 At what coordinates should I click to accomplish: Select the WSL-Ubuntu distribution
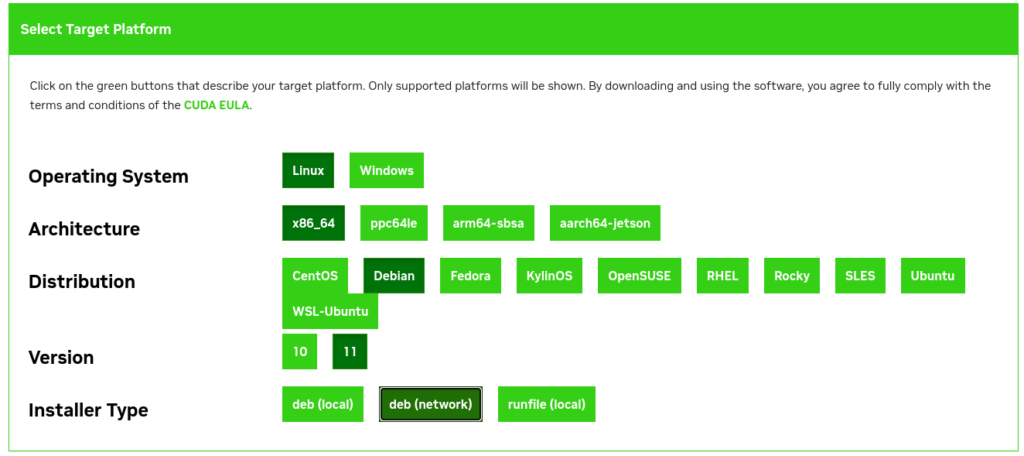click(x=330, y=311)
